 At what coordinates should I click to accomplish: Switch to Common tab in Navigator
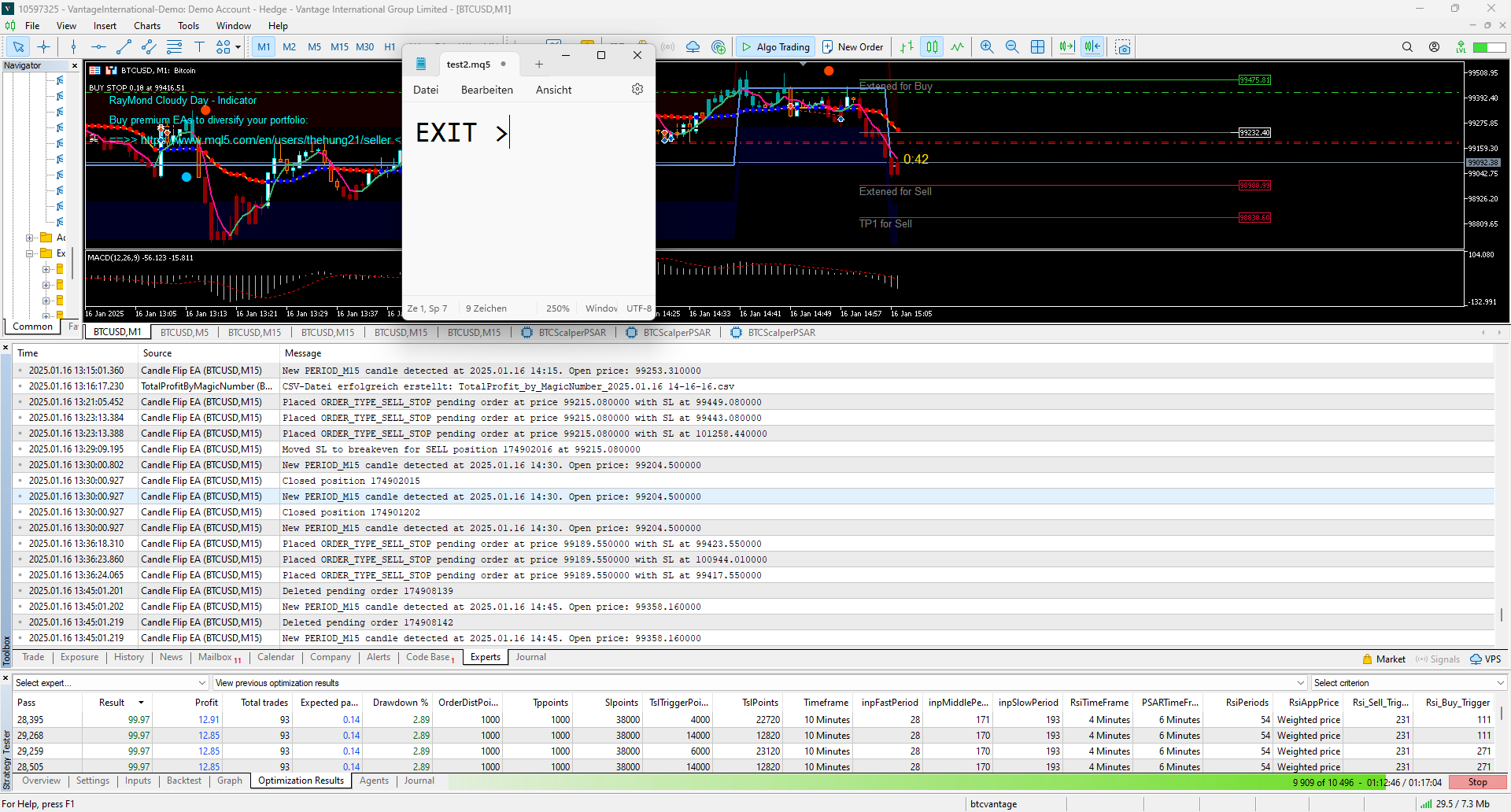[x=33, y=327]
